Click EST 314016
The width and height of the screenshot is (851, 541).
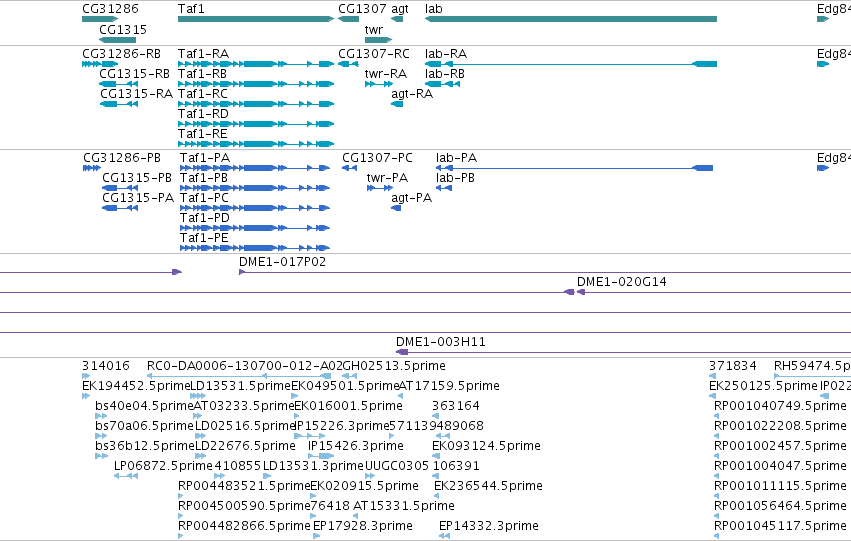tap(86, 376)
